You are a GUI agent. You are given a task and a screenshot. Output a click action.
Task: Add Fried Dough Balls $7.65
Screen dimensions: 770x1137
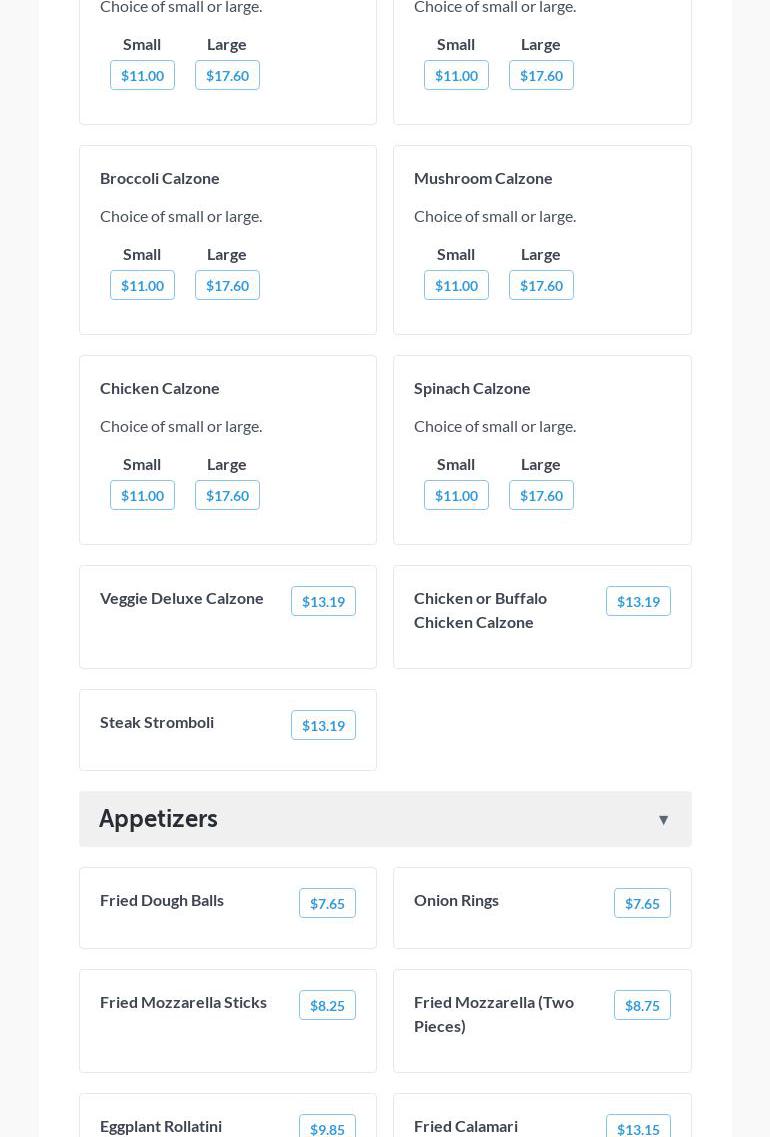click(x=327, y=904)
